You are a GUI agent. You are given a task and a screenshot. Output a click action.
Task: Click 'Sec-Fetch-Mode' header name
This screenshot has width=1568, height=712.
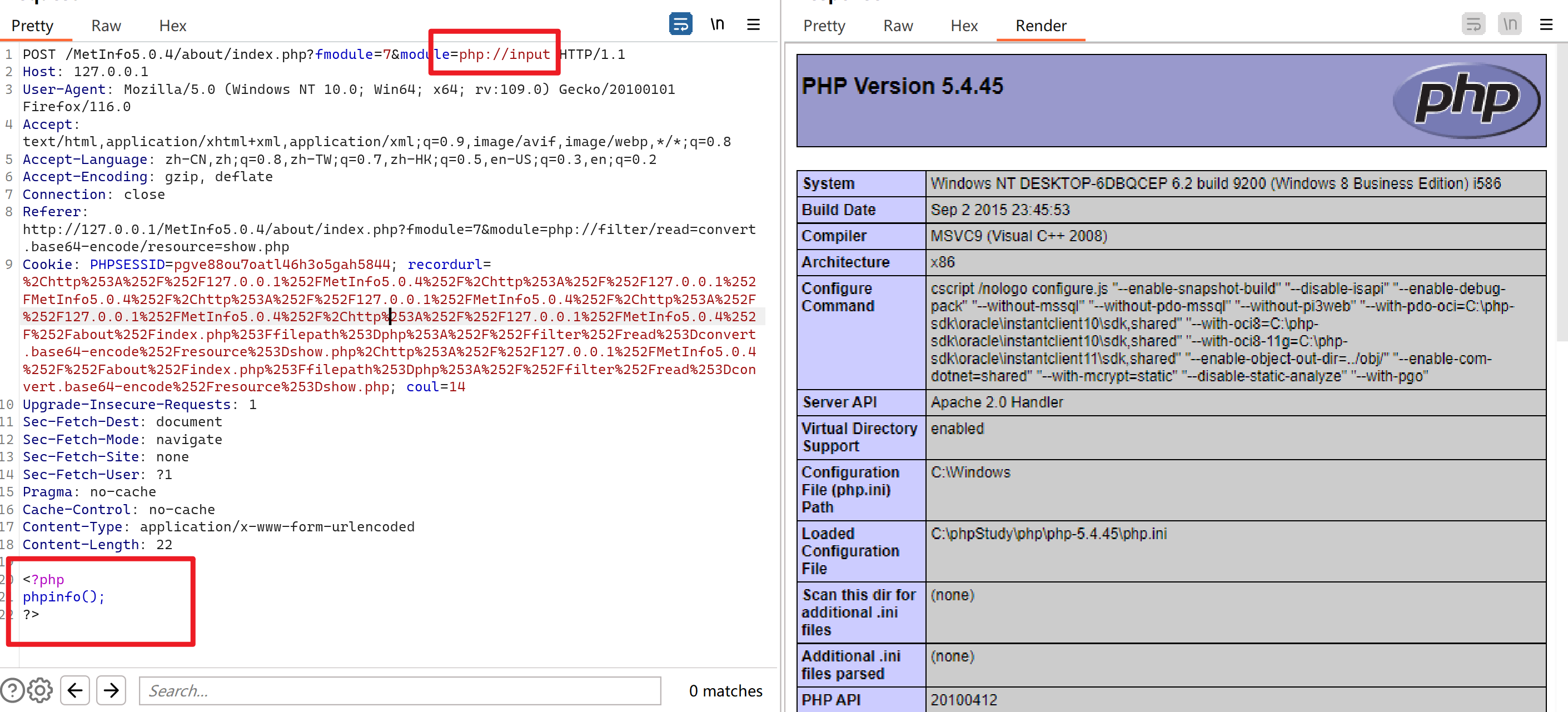pos(81,439)
